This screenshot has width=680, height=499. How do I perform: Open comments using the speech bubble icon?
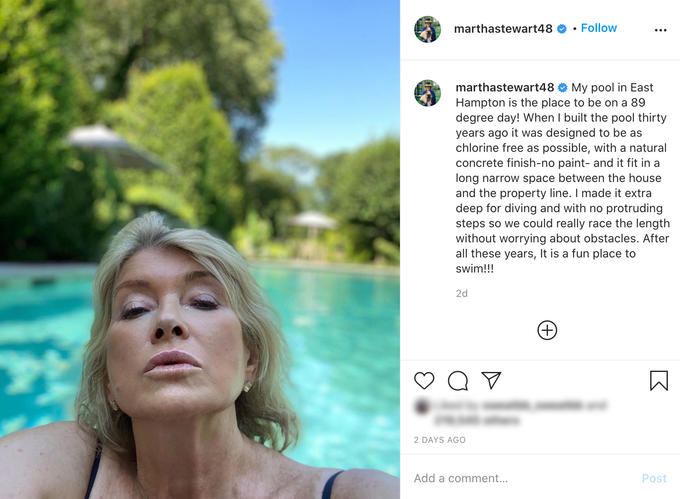[x=458, y=381]
